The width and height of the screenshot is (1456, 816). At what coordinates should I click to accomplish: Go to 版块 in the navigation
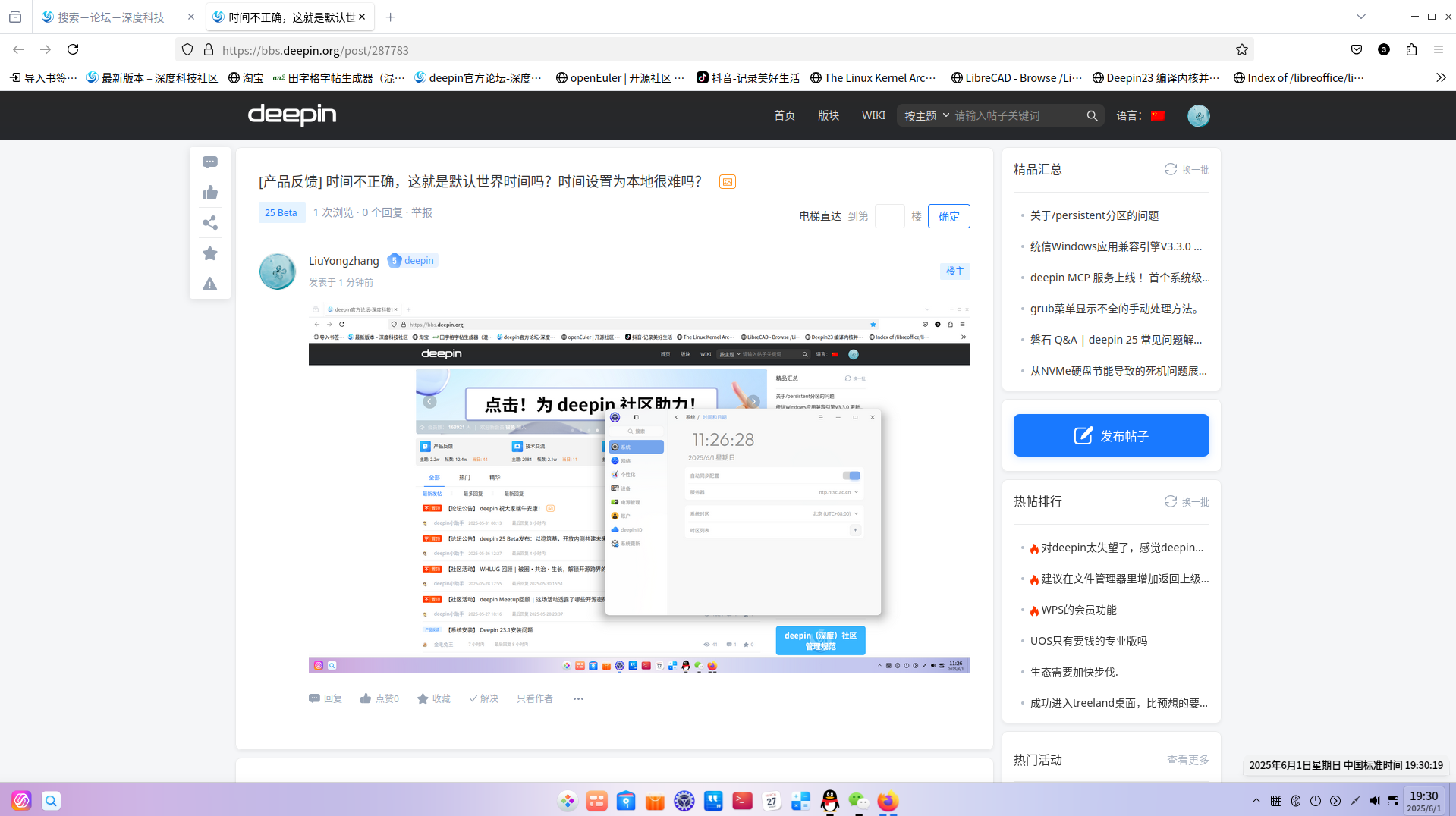(x=829, y=115)
